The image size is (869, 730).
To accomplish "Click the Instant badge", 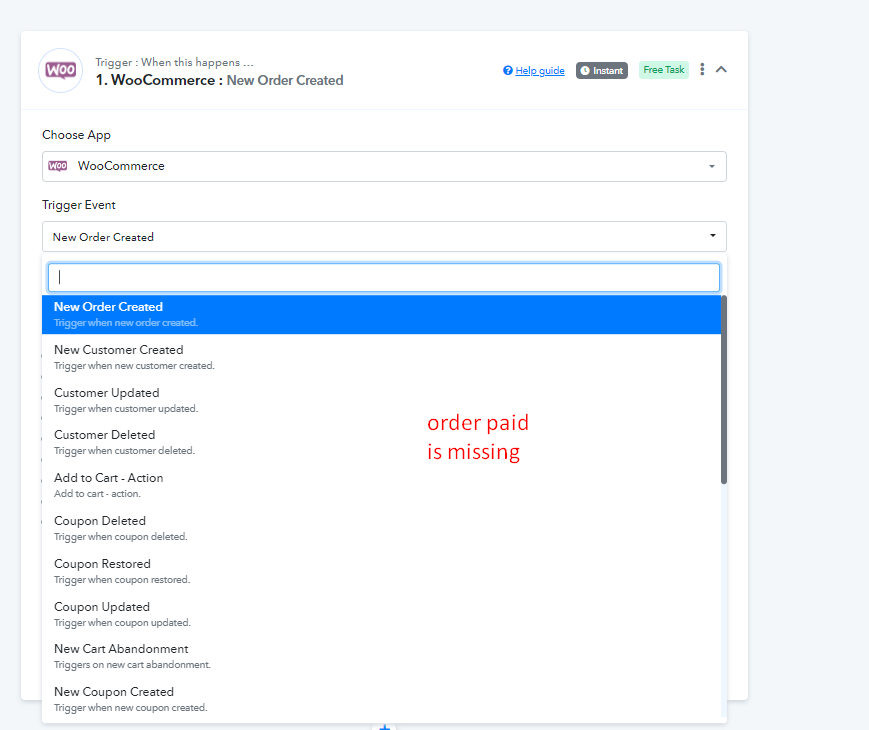I will pos(602,70).
